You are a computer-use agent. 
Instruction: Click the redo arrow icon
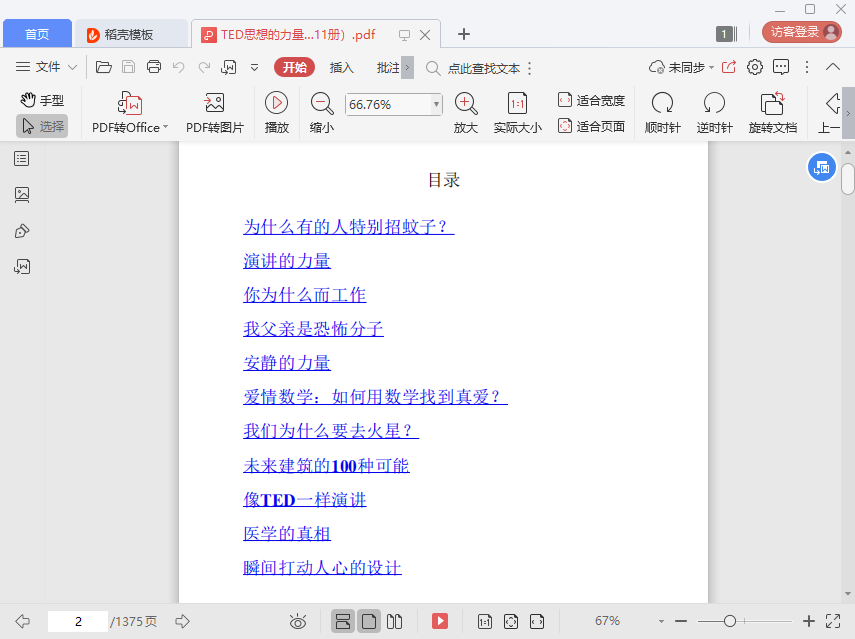[204, 67]
